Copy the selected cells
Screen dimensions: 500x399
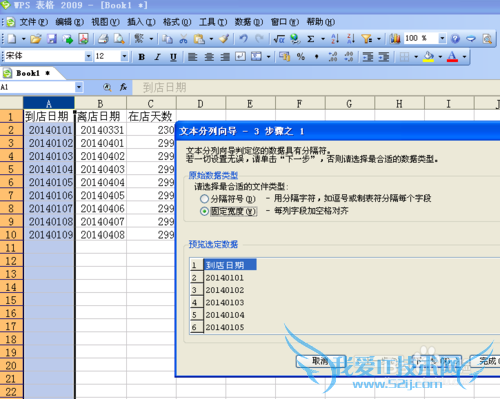click(x=167, y=39)
